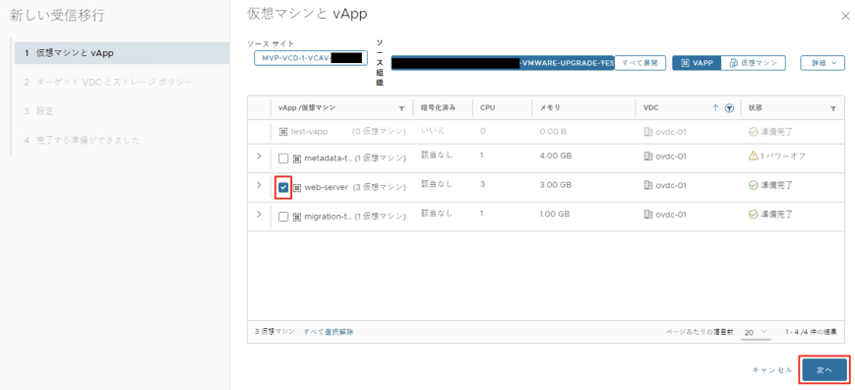Switch view to 仮想マシン

753,63
